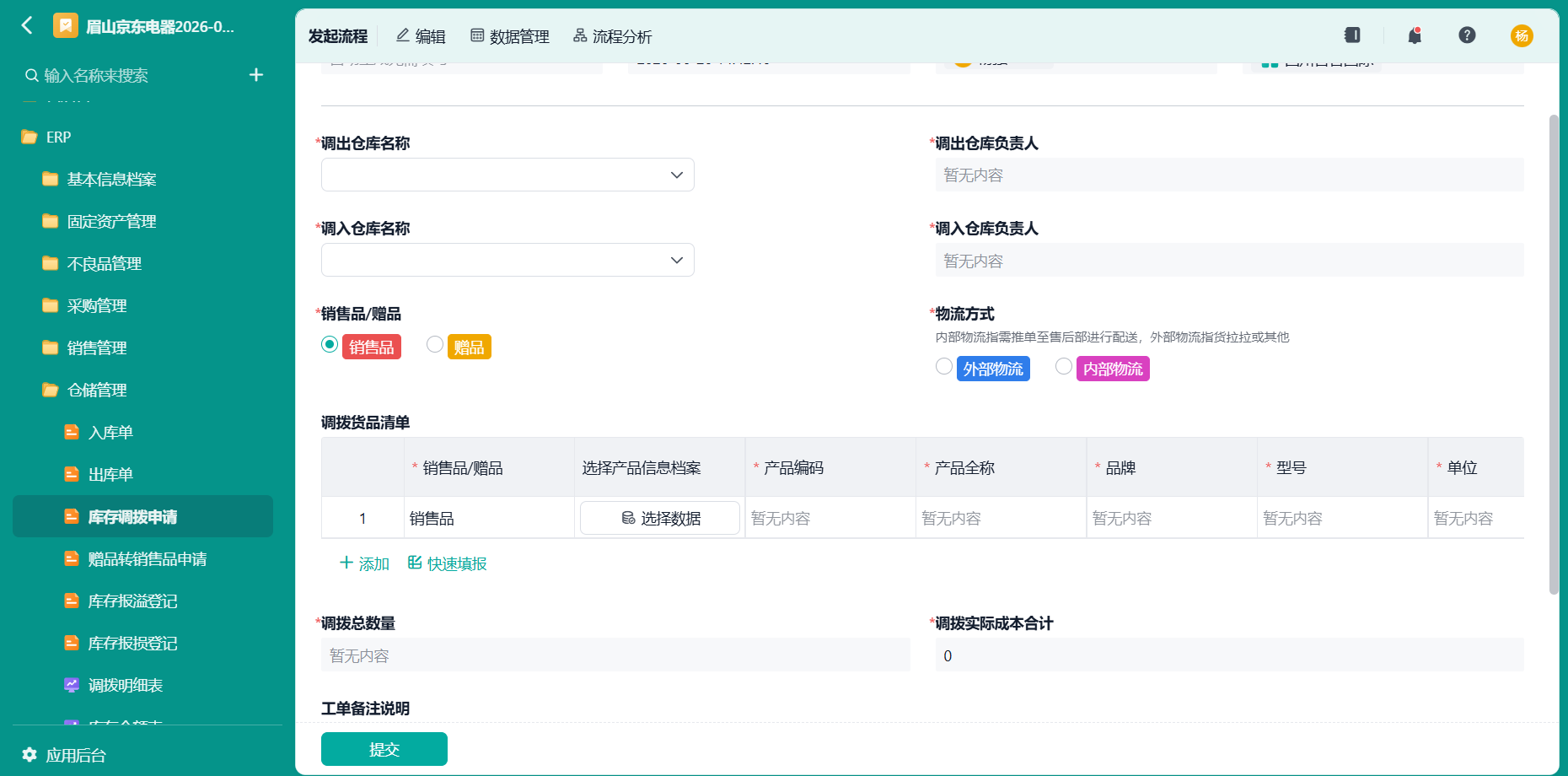1568x776 pixels.
Task: Click the search magnifier icon in sidebar
Action: pos(32,75)
